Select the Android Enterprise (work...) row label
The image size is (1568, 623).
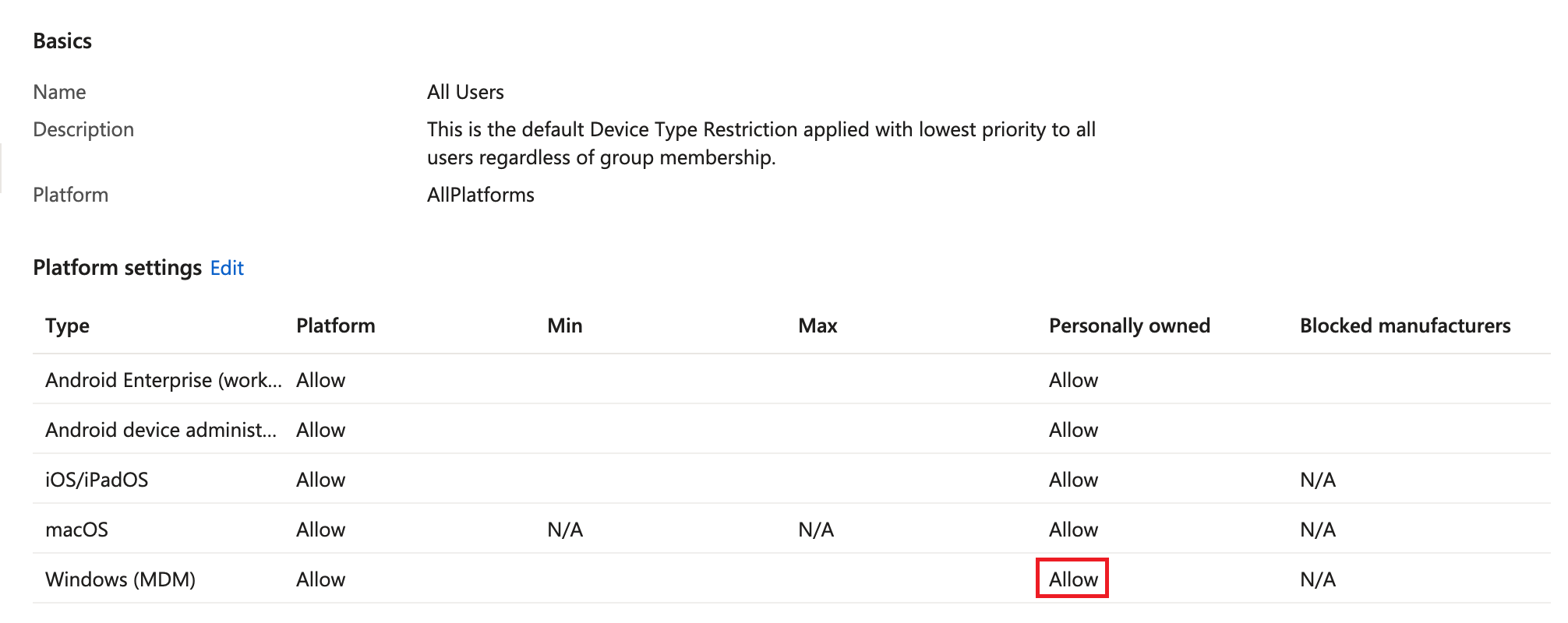click(x=163, y=380)
